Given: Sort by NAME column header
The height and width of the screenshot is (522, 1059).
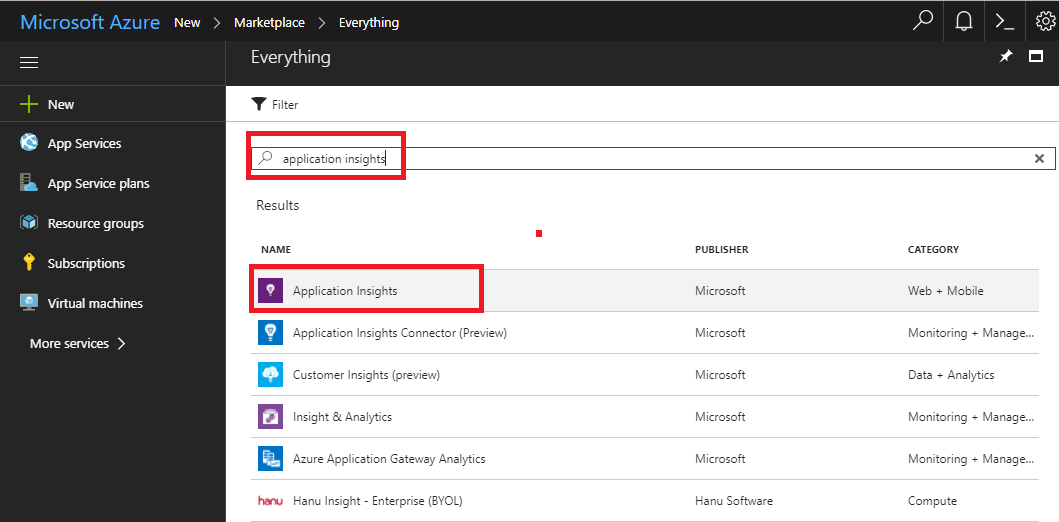Looking at the screenshot, I should click(276, 249).
